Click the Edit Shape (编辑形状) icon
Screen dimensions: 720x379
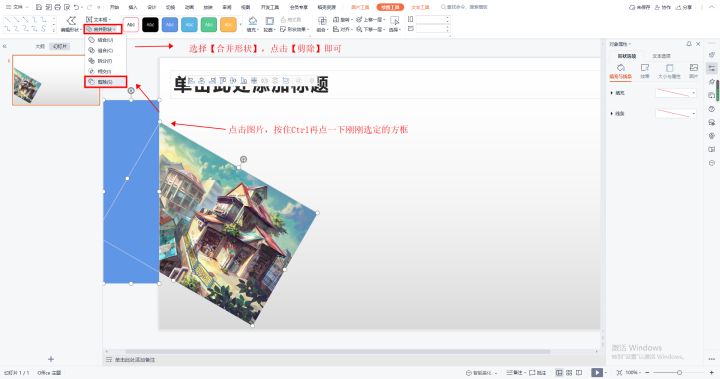71,21
